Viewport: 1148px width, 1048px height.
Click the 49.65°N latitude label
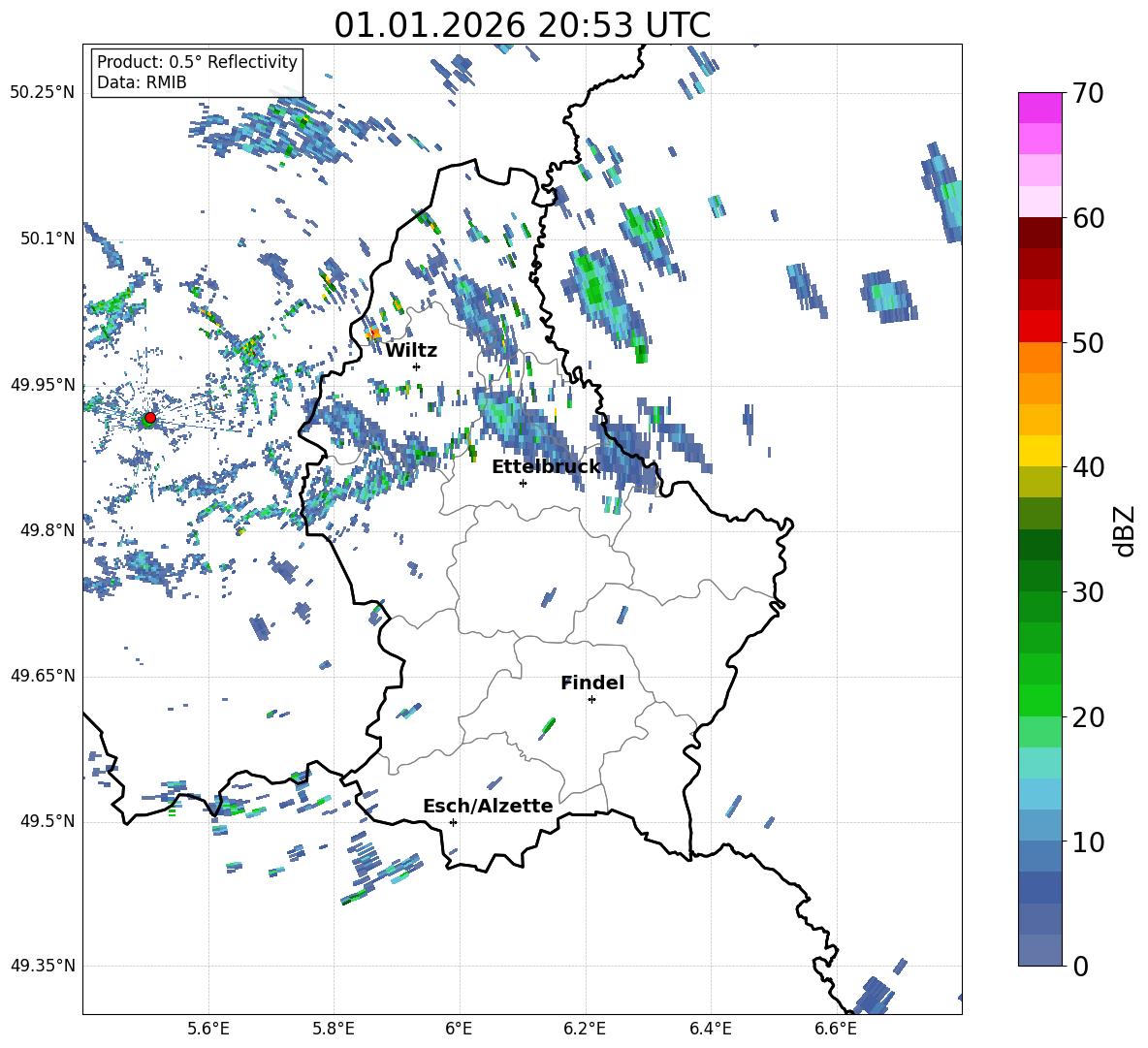pyautogui.click(x=43, y=676)
